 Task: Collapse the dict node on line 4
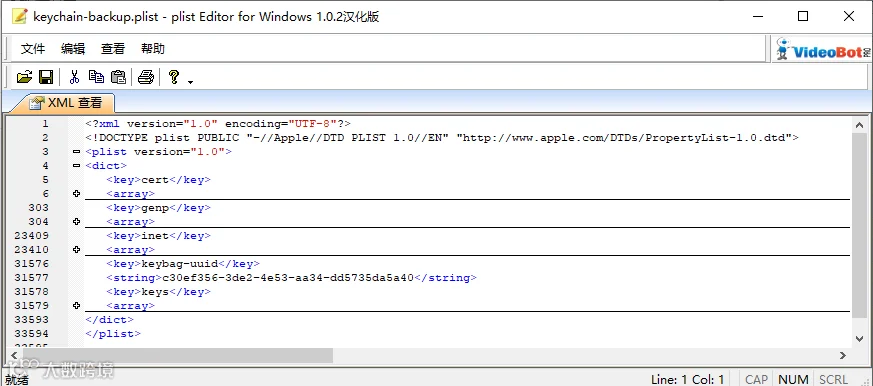pyautogui.click(x=76, y=165)
